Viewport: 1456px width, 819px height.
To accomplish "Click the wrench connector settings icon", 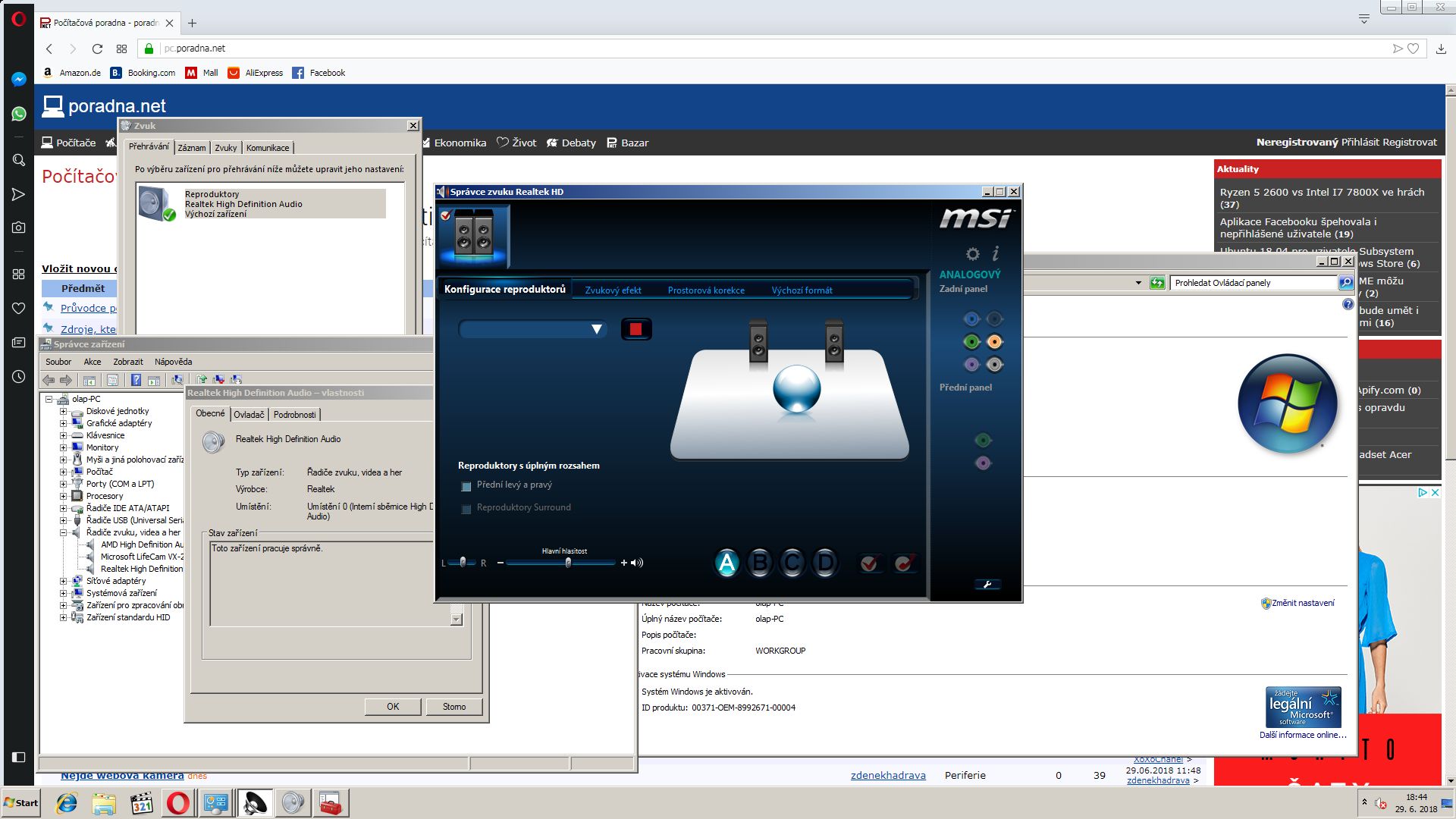I will (987, 584).
